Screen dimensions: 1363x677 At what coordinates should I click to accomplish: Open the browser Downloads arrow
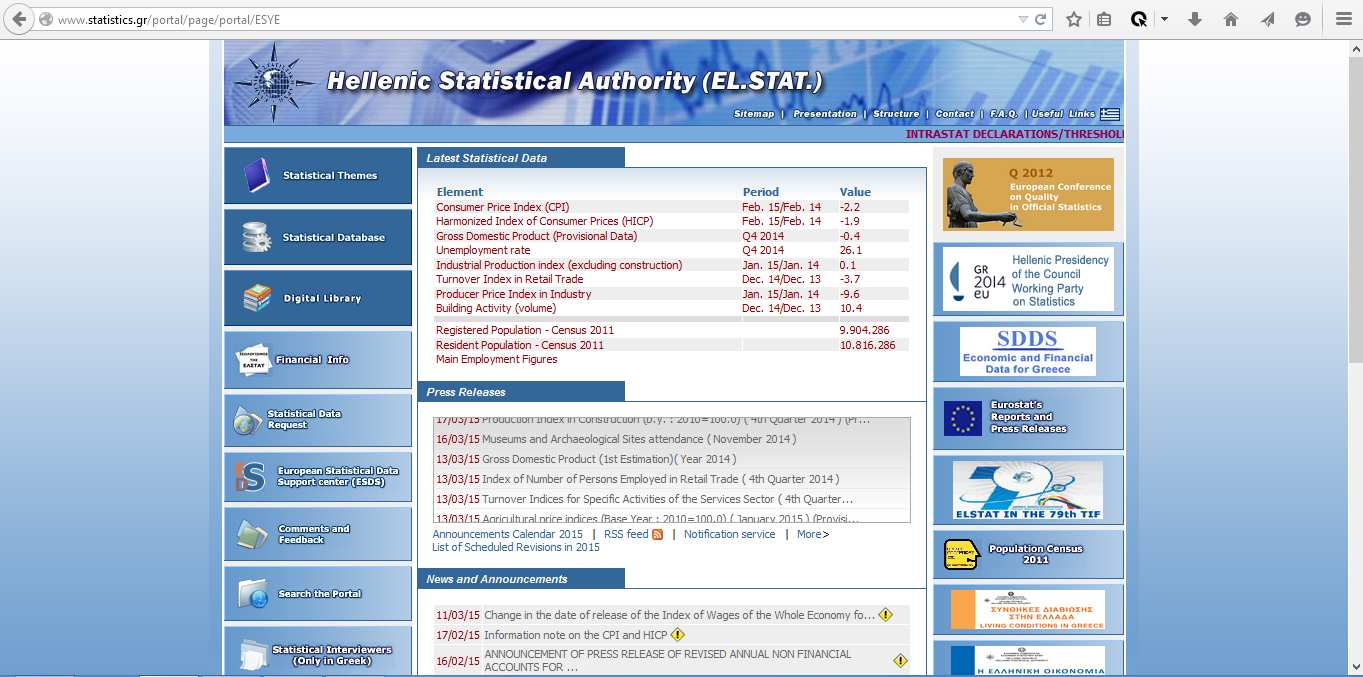click(x=1195, y=19)
